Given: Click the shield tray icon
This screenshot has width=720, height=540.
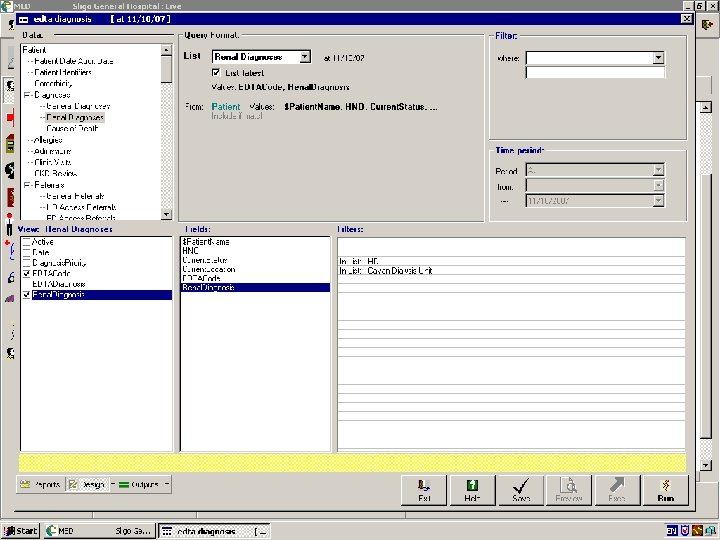Looking at the screenshot, I should coord(685,531).
